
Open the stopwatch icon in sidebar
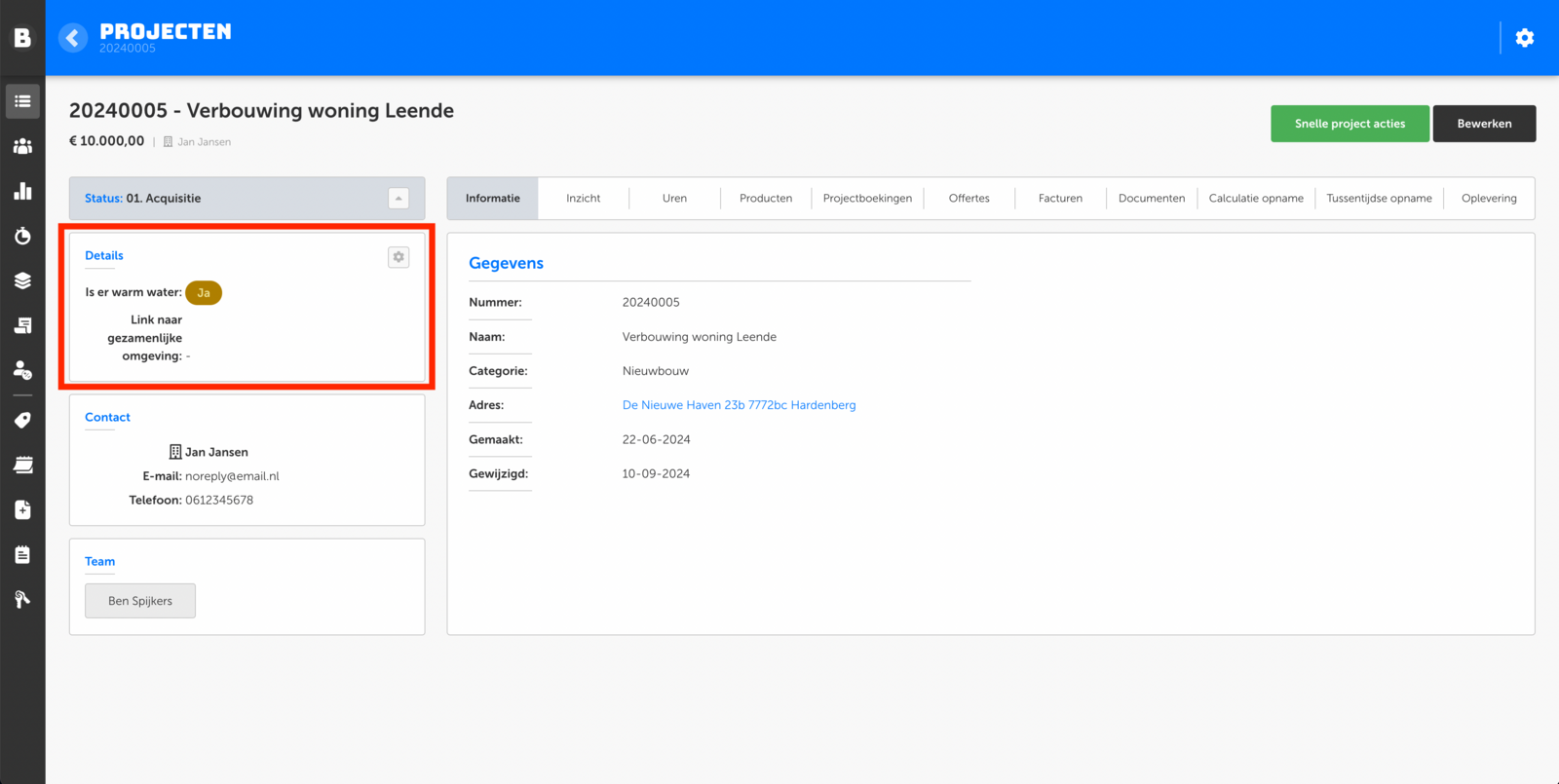[22, 236]
